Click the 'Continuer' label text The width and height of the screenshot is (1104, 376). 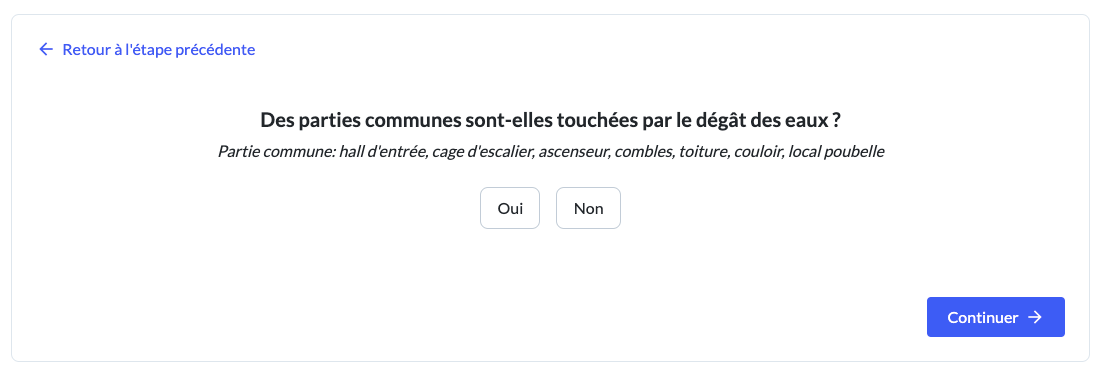pyautogui.click(x=983, y=318)
